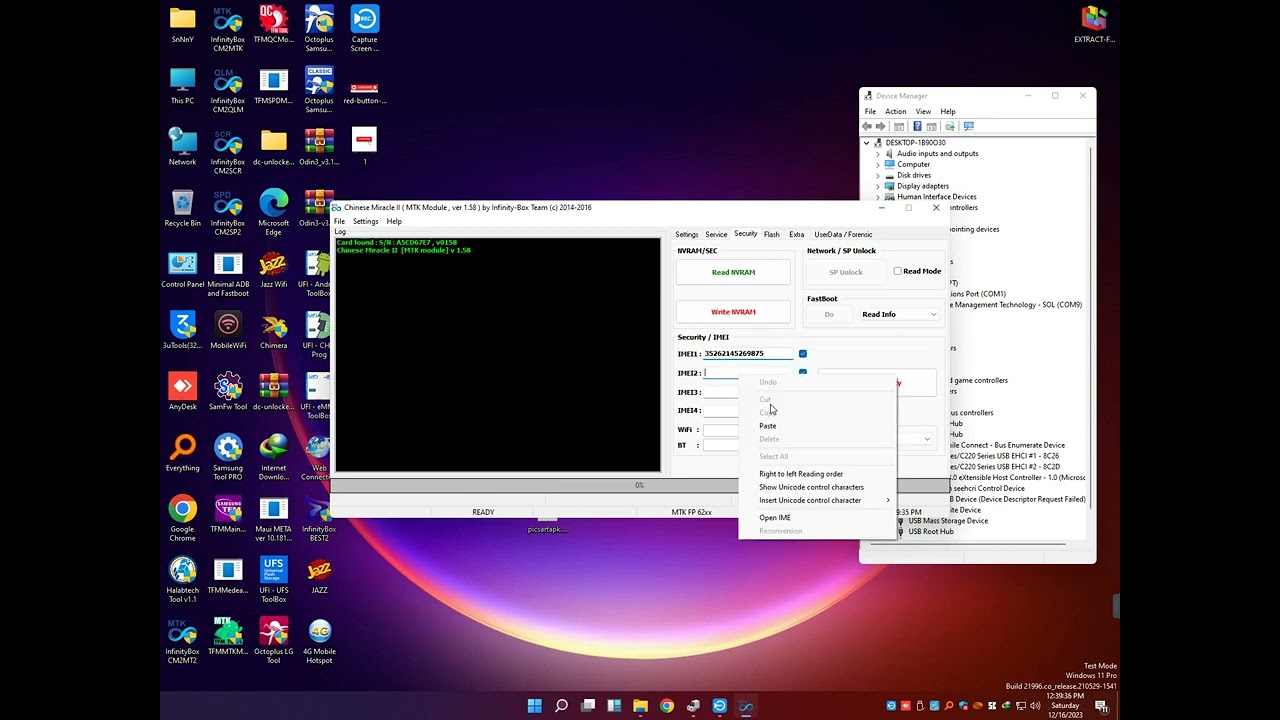Open Everything search desktop shortcut
Screen dimensions: 1280x720
click(182, 453)
